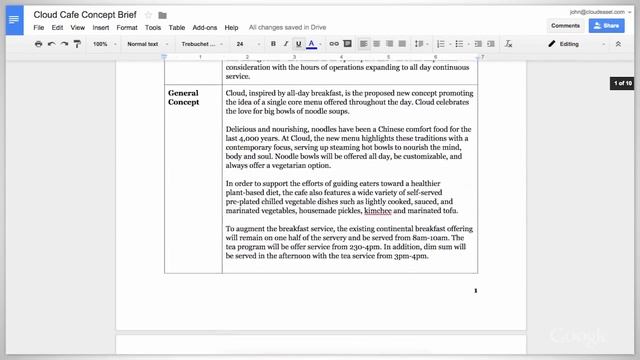Open the Trebuchet font dropdown
This screenshot has width=640, height=360.
pyautogui.click(x=202, y=44)
